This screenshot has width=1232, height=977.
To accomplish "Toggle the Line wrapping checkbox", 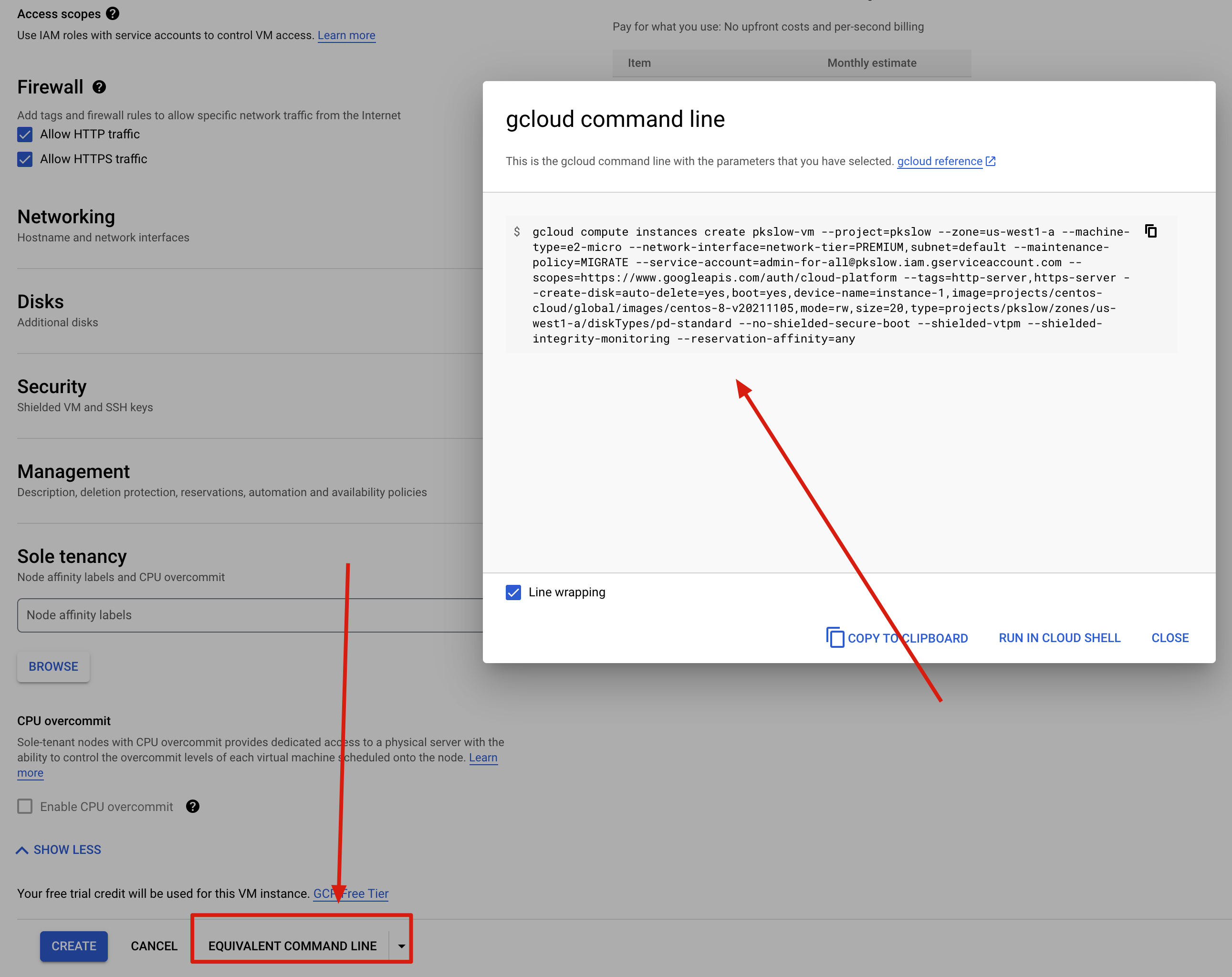I will pyautogui.click(x=514, y=593).
